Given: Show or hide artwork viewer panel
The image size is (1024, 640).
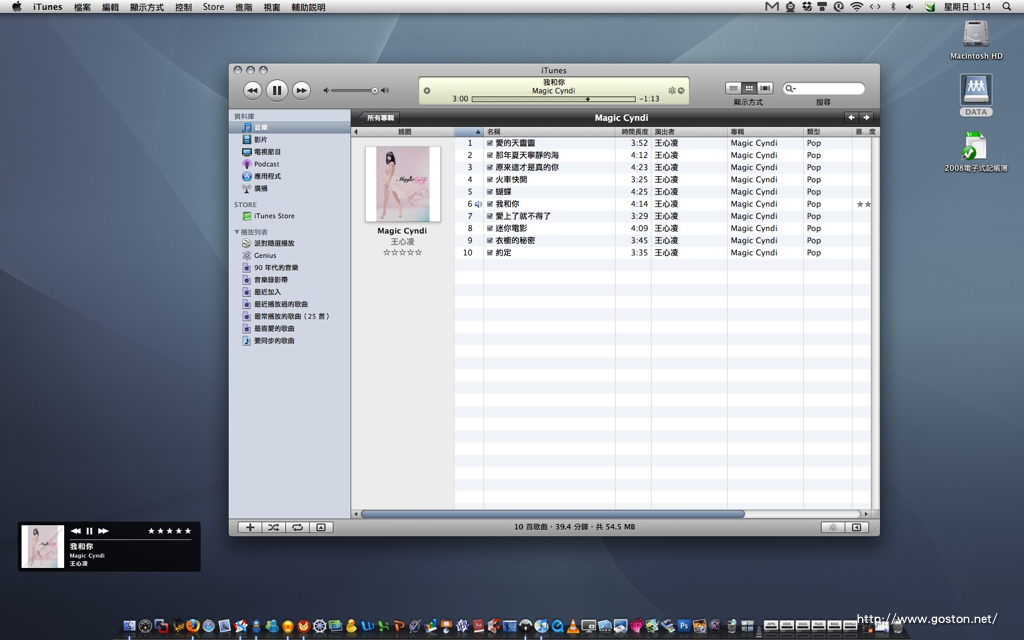Looking at the screenshot, I should click(x=321, y=527).
